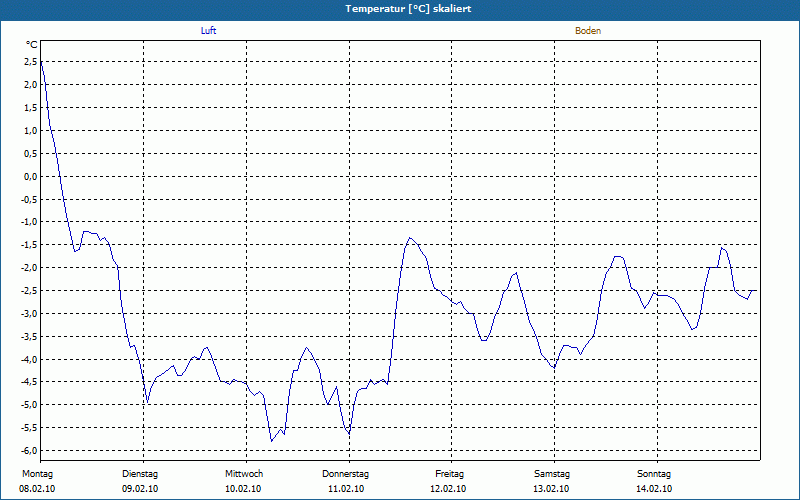
Task: Click the -5,0 y-axis value
Action: coord(29,405)
